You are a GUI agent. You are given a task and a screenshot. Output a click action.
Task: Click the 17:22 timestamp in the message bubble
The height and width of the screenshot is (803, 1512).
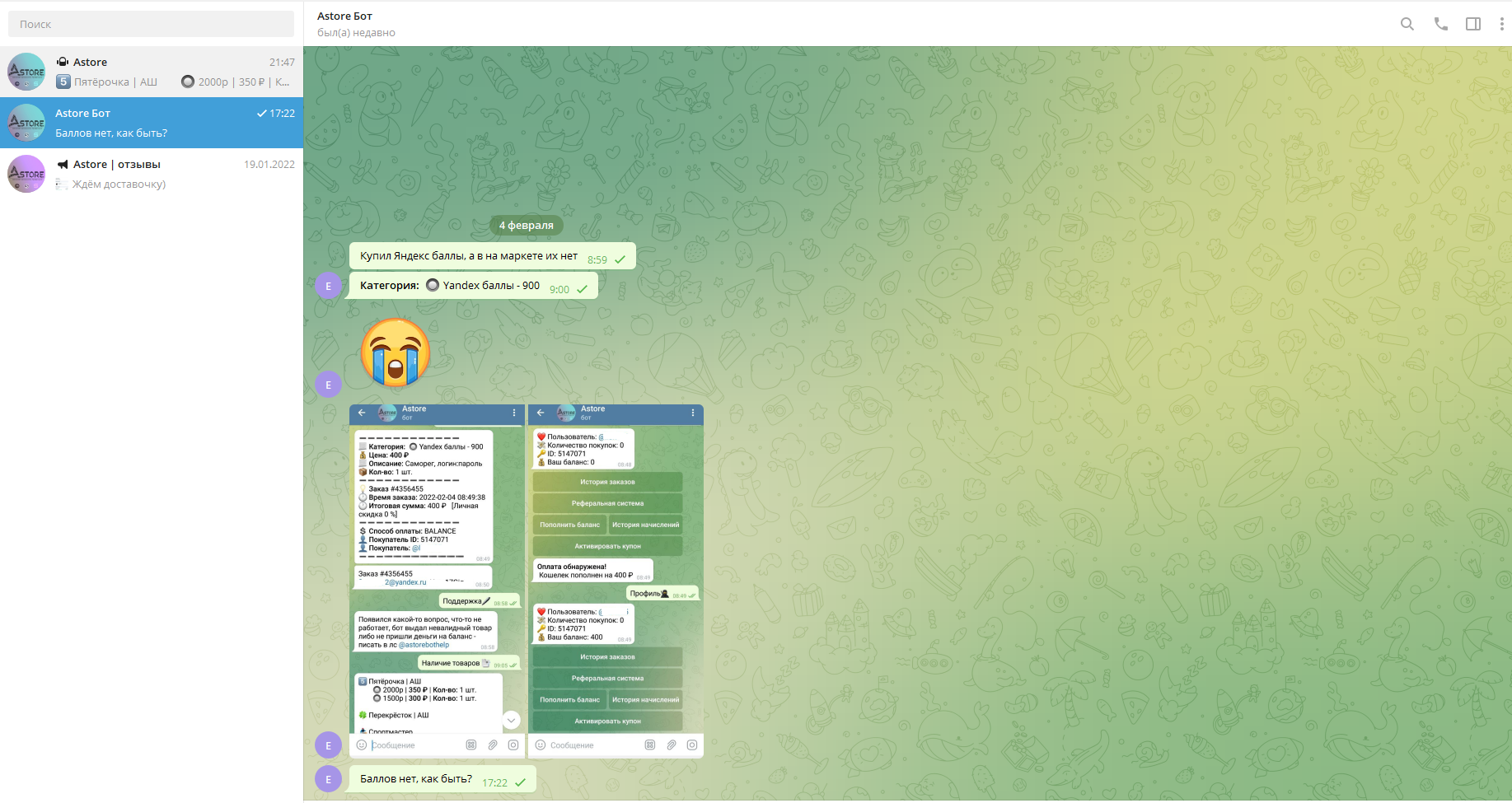[495, 783]
